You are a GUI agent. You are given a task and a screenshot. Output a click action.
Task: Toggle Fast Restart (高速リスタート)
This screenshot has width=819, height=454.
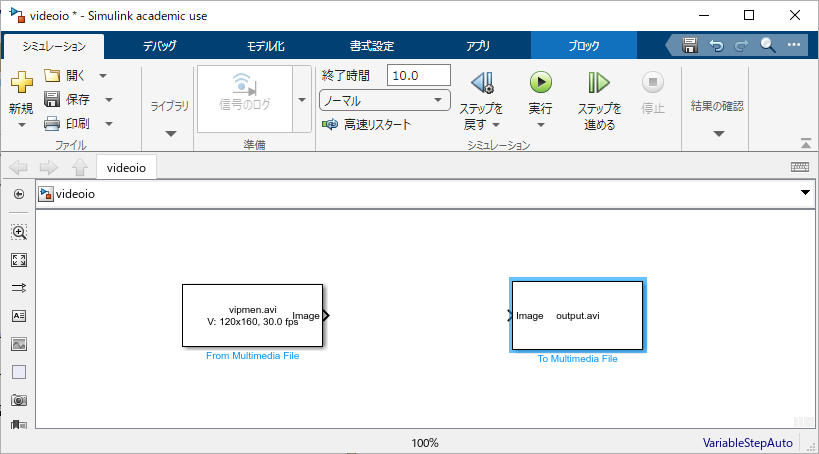(x=366, y=125)
